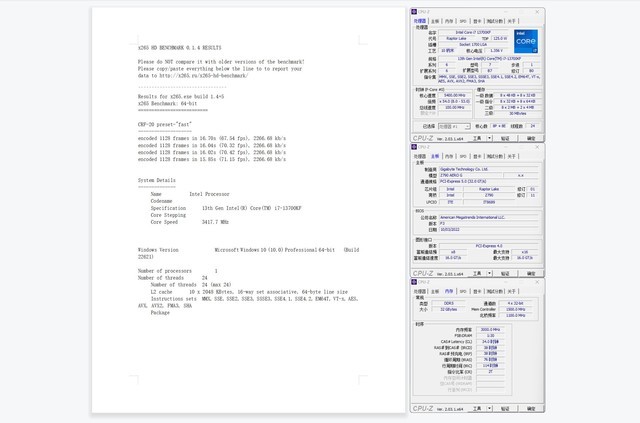The image size is (640, 423).
Task: Switch to 显卡 tab in mainboard window
Action: (477, 156)
